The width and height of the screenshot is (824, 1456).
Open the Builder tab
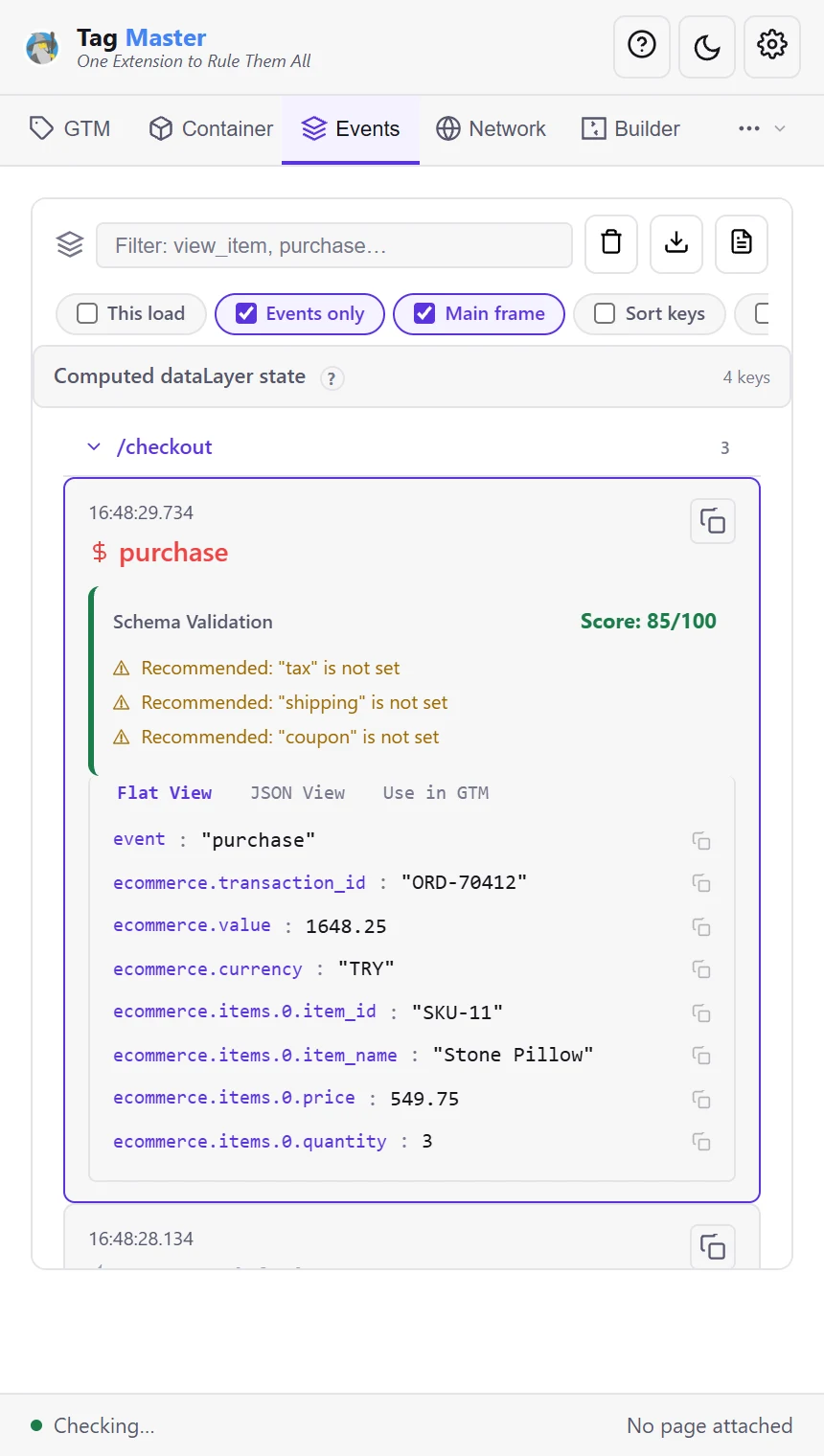[x=630, y=128]
